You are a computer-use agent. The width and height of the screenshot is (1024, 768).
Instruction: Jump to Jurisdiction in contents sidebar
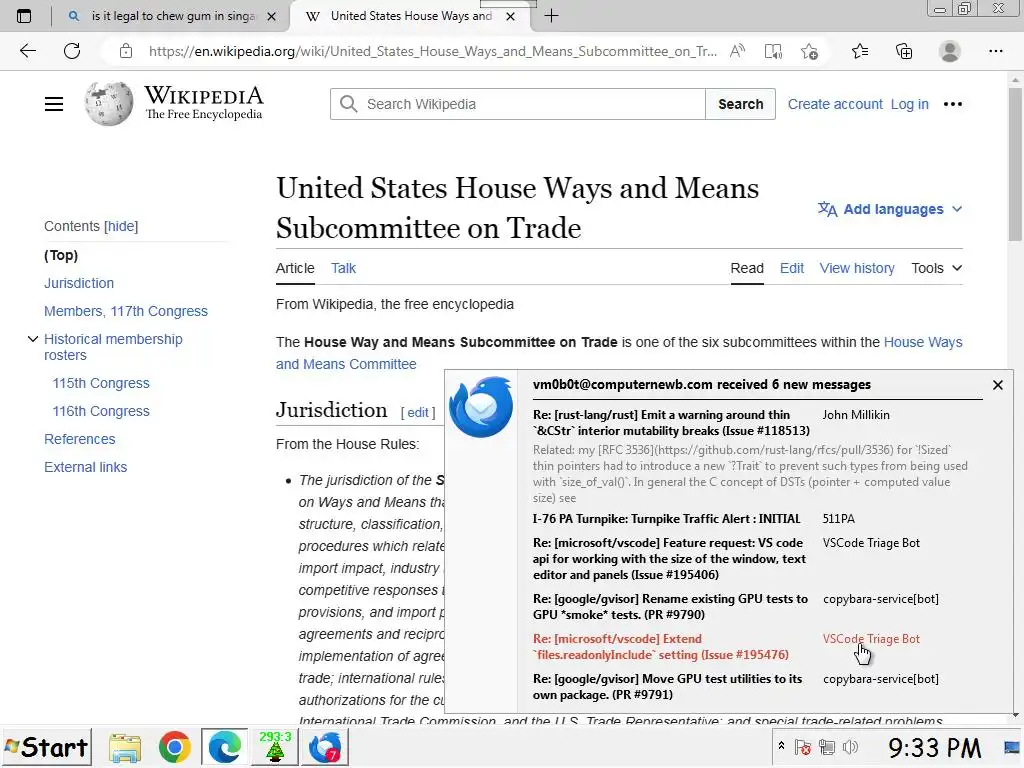[x=79, y=283]
